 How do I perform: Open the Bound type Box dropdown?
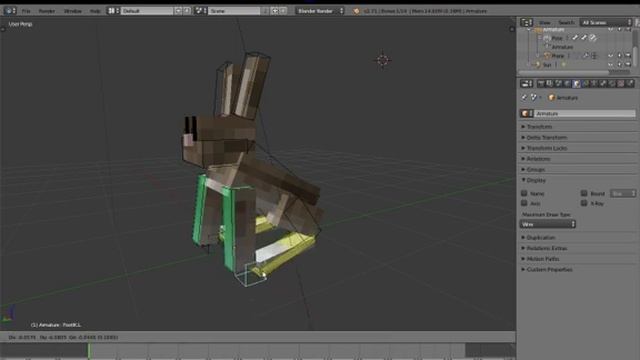click(x=623, y=193)
